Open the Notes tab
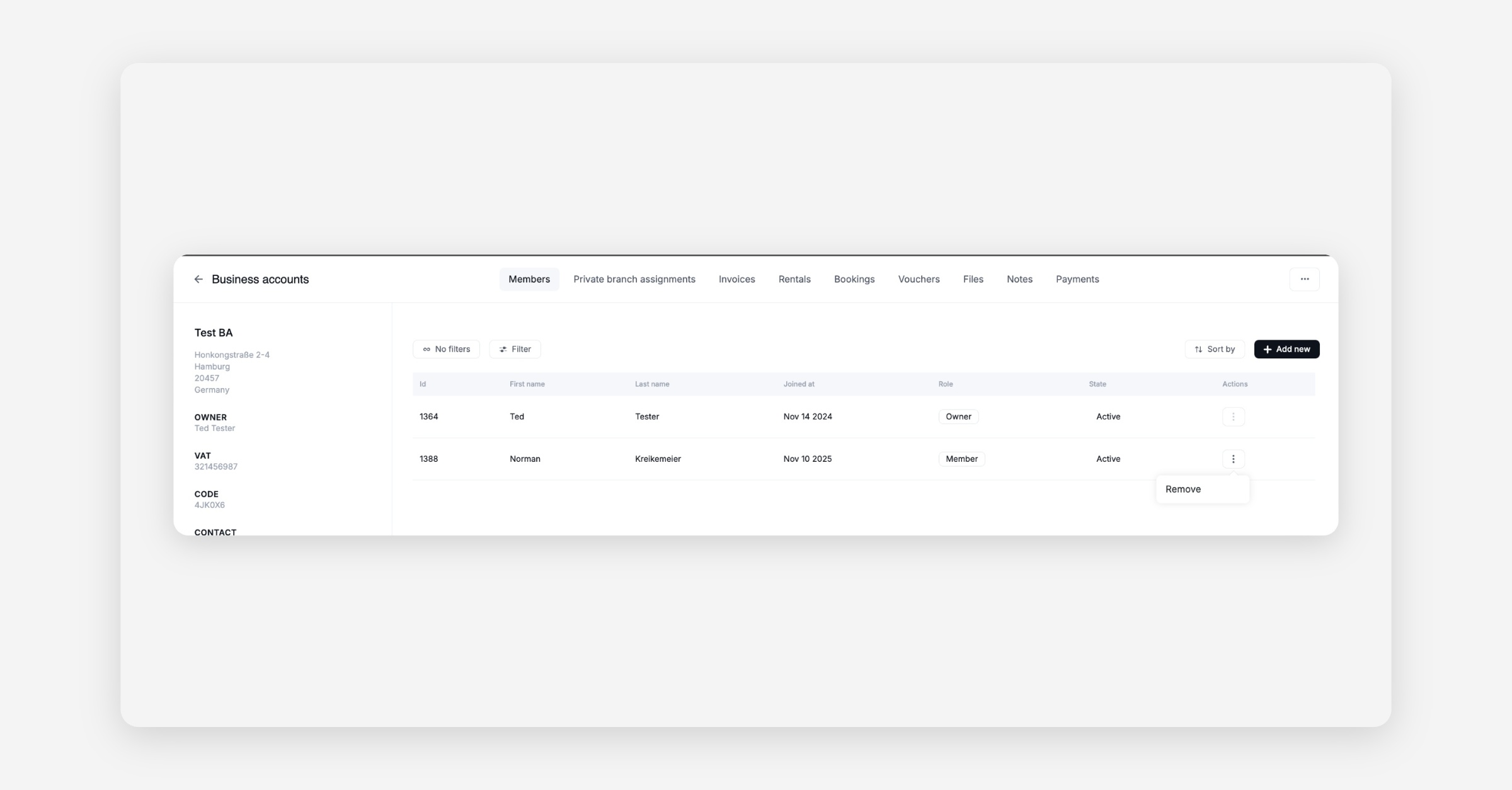This screenshot has height=790, width=1512. pos(1019,279)
